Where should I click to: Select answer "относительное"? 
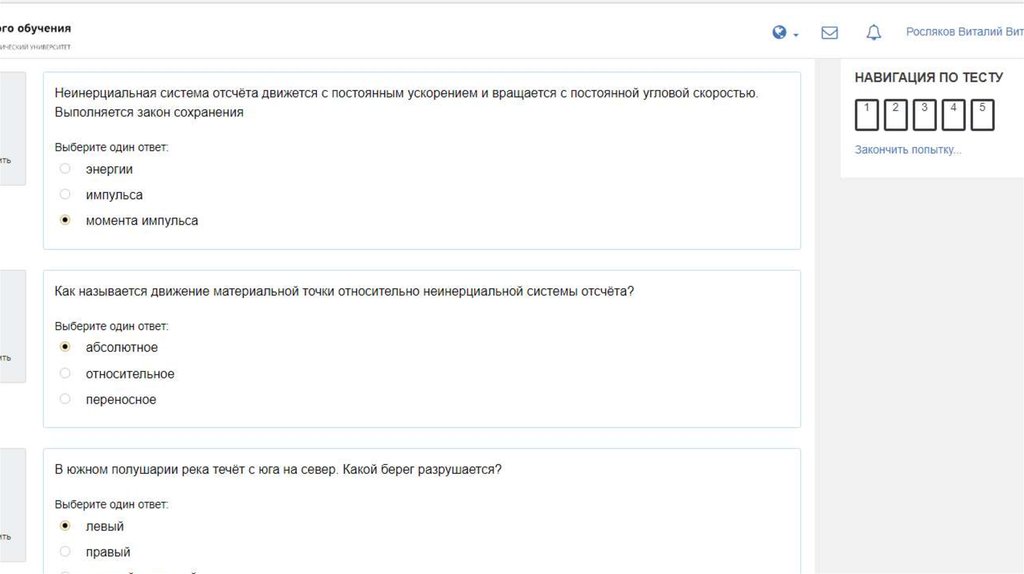click(65, 373)
